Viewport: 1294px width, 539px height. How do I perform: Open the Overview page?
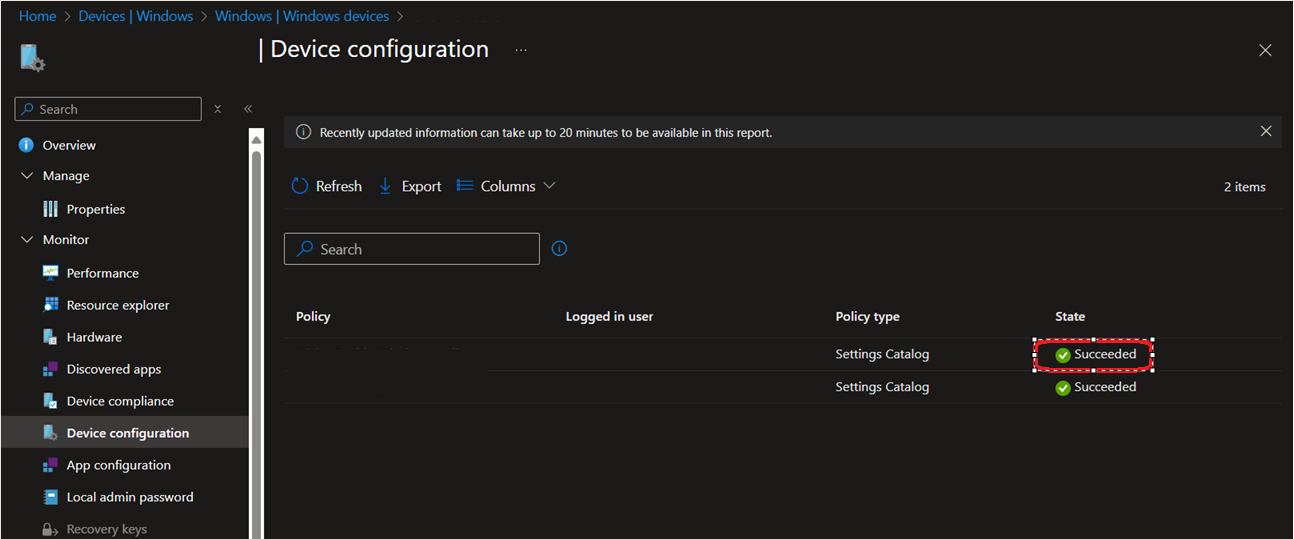[x=69, y=145]
